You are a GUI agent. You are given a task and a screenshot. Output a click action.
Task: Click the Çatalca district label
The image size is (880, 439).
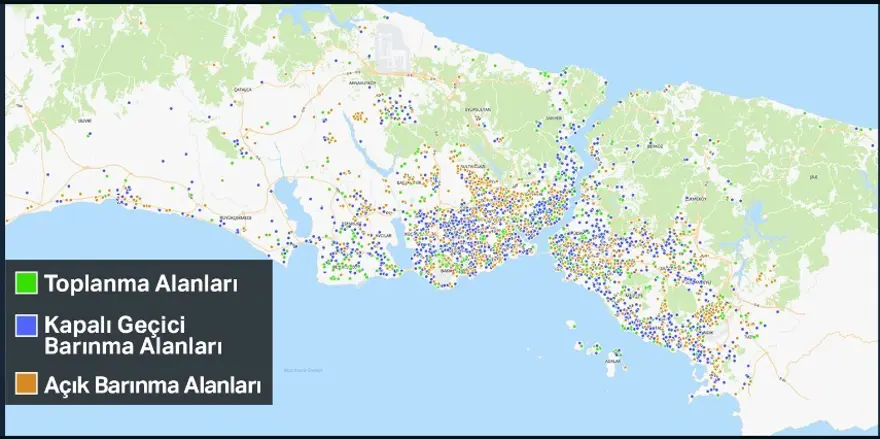243,87
